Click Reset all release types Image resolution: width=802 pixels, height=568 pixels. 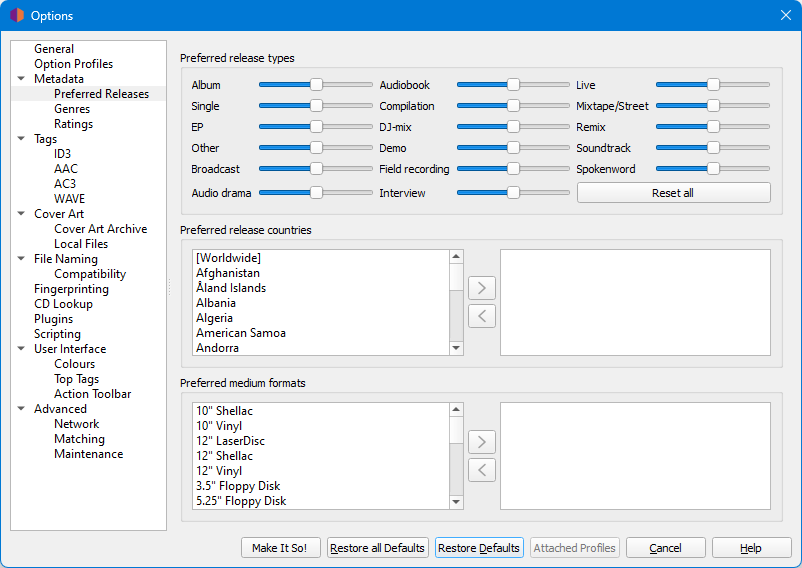tap(673, 193)
